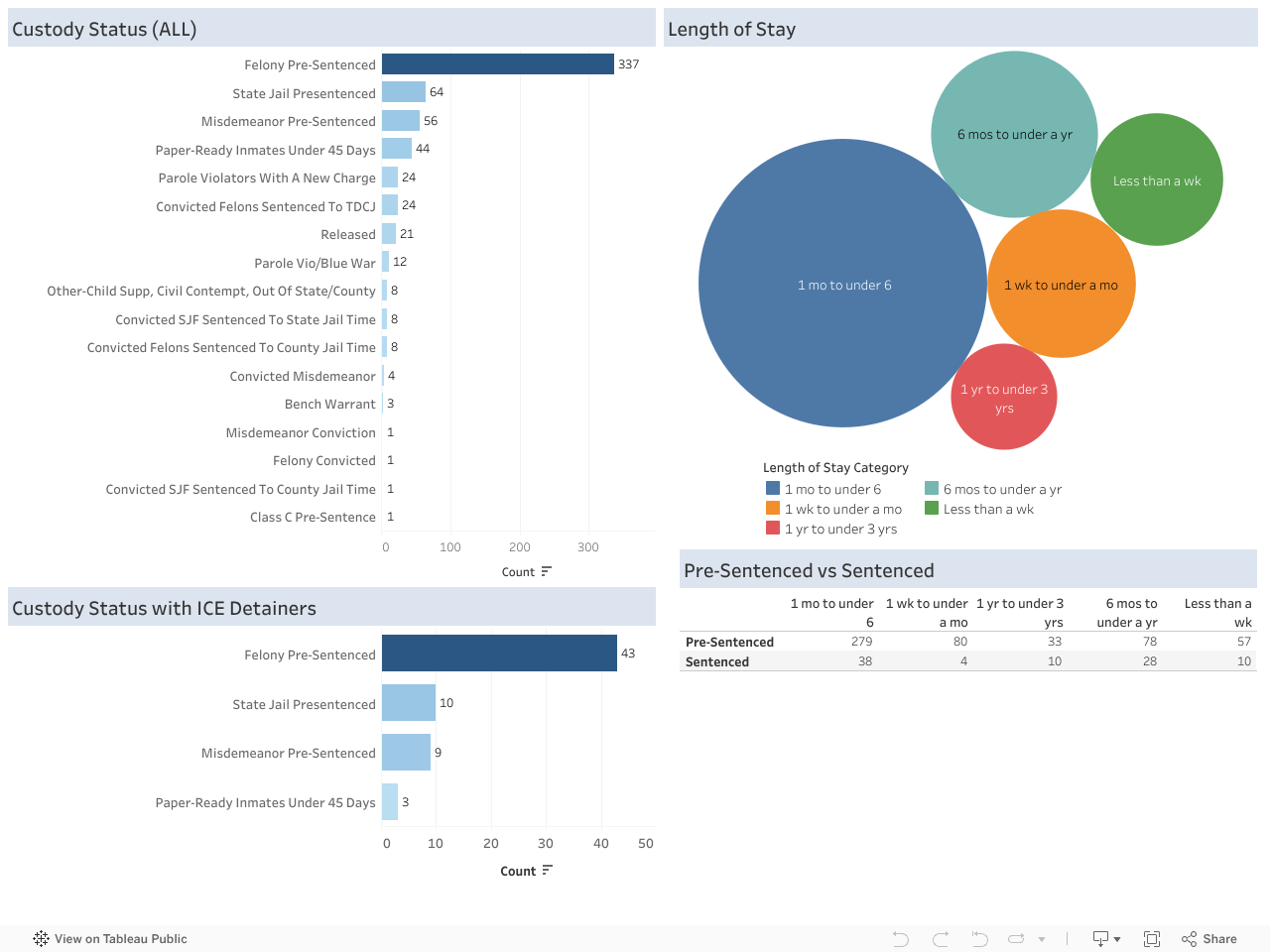Click the Undo icon in bottom toolbar
Screen dimensions: 1270x952
pos(900,939)
